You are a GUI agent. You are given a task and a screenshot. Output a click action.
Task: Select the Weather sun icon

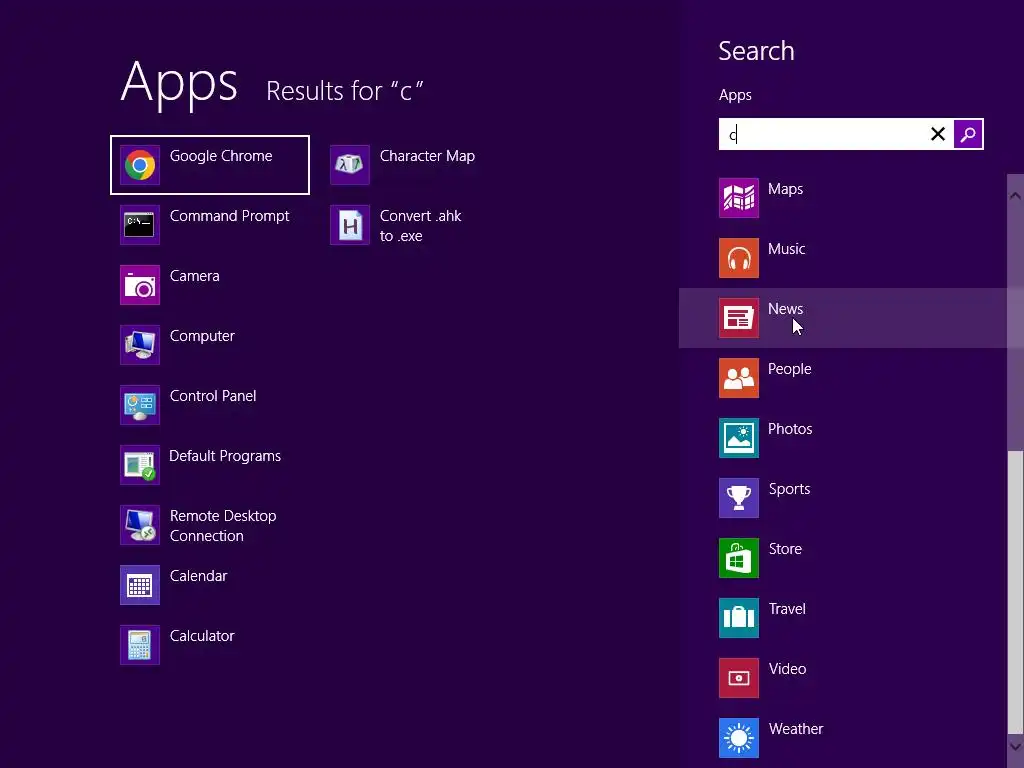point(739,739)
